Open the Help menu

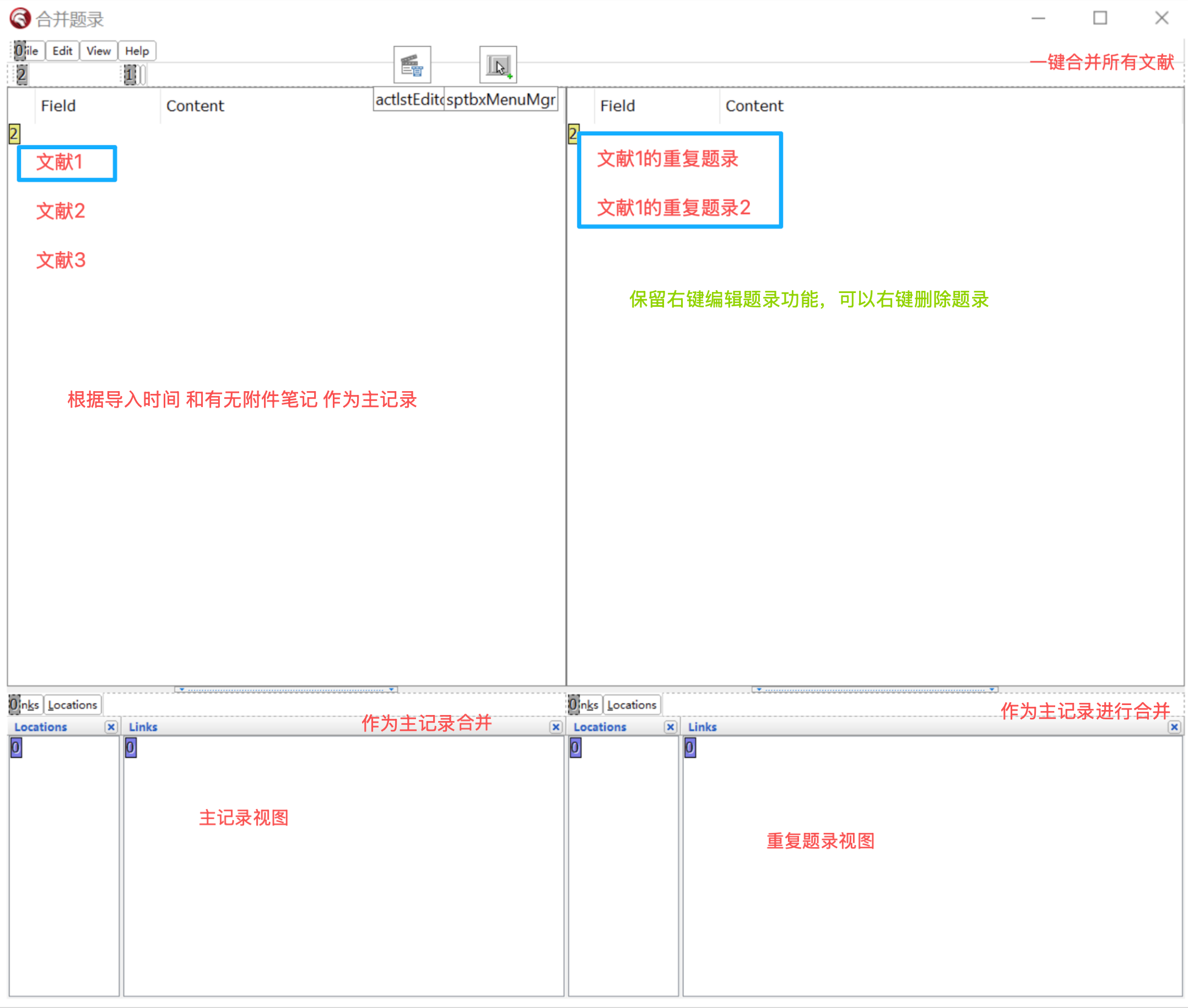coord(137,50)
